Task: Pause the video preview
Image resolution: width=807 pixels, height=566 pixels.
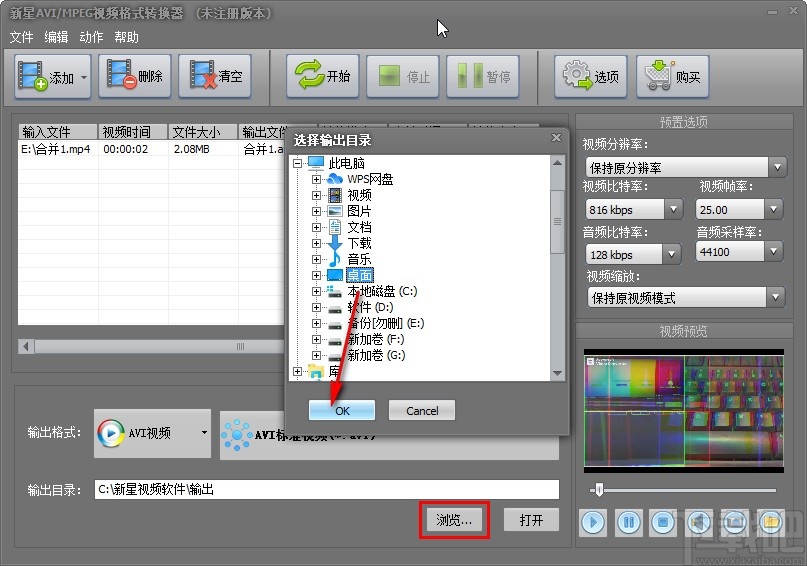Action: pos(628,523)
